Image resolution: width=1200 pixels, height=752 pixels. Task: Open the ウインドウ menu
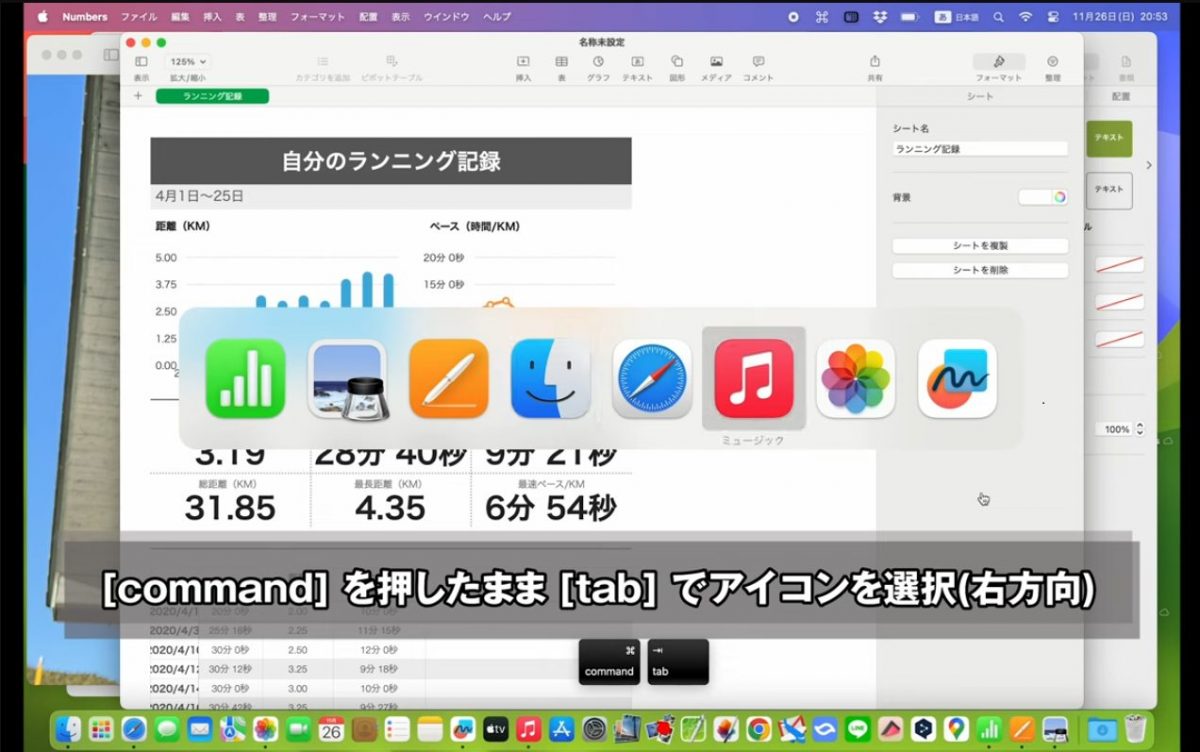(x=446, y=17)
